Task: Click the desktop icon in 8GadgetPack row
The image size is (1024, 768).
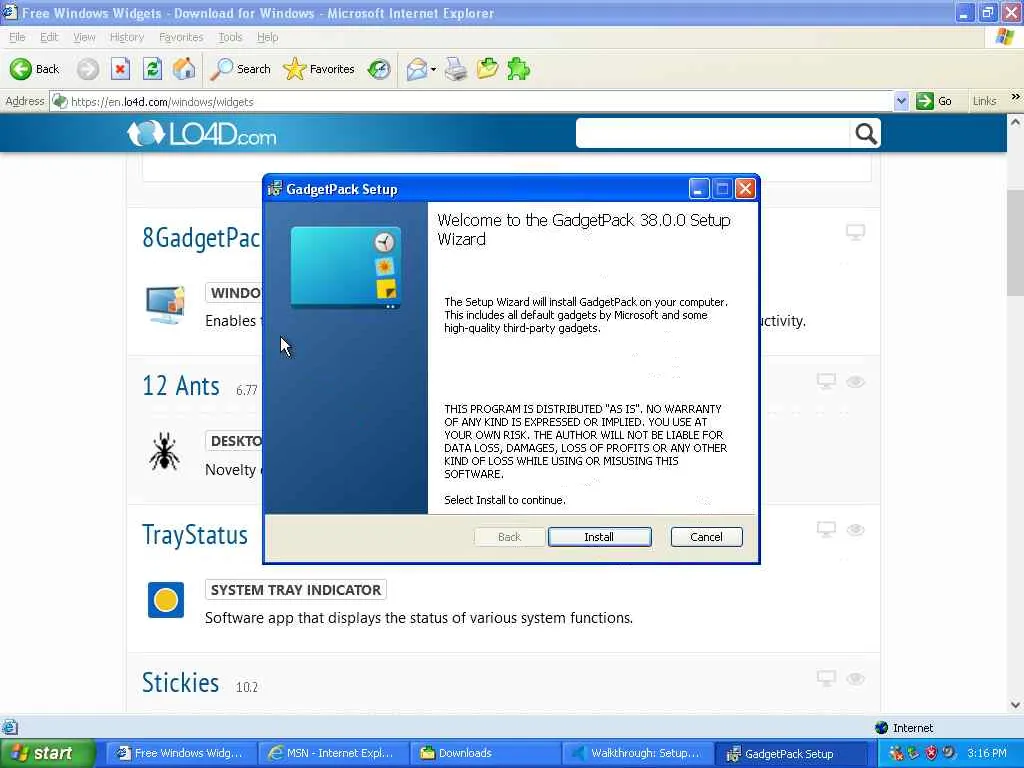Action: tap(856, 232)
